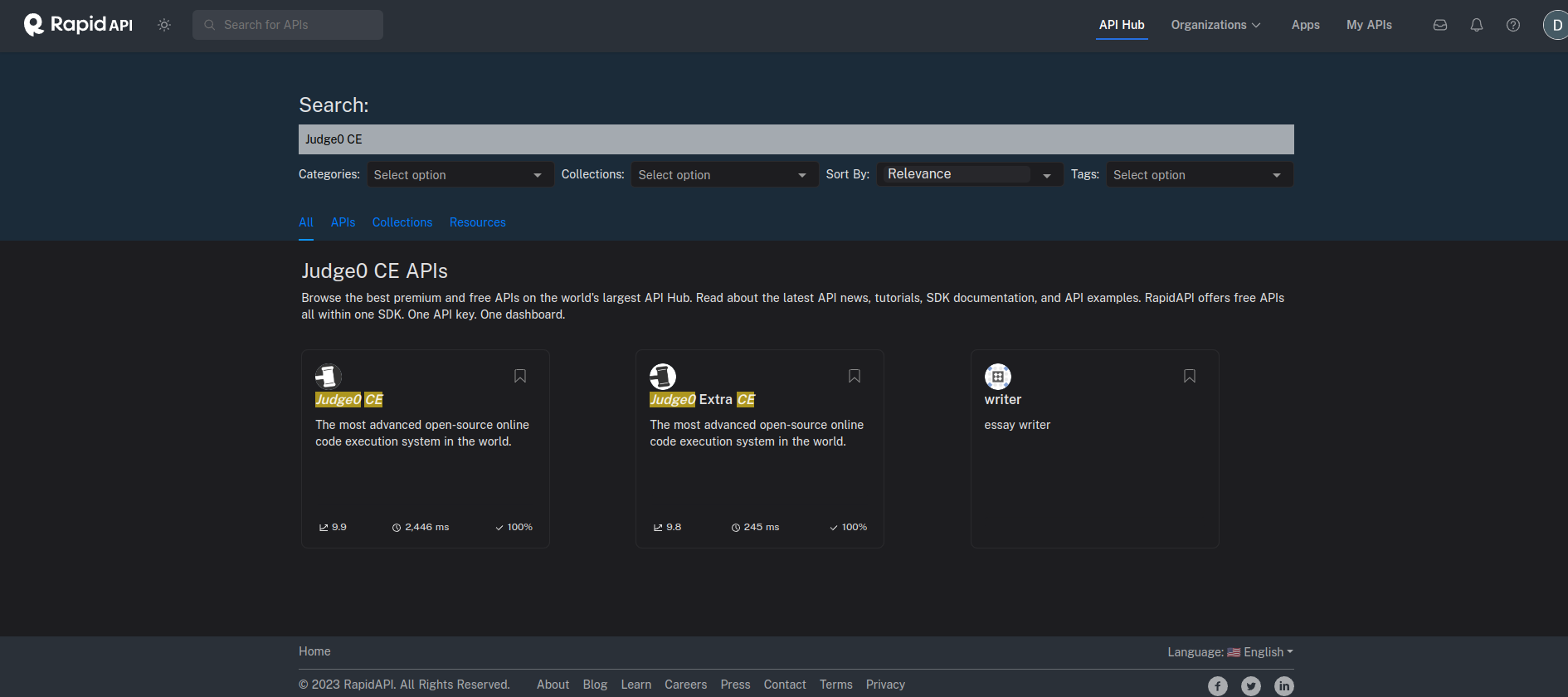The image size is (1568, 697).
Task: Open the Twitter footer icon
Action: pos(1251,686)
